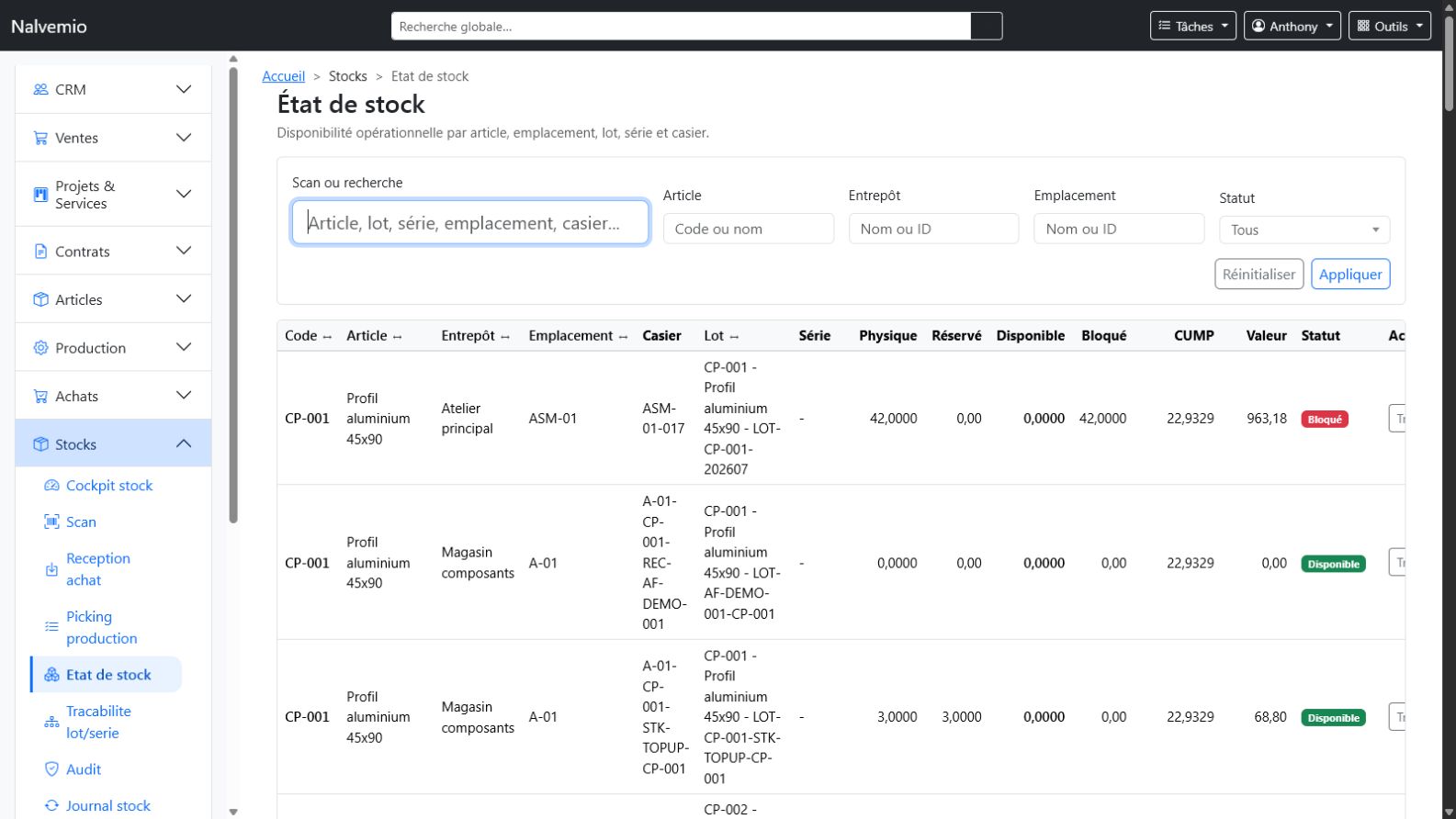1456x819 pixels.
Task: Click the Picking production list icon
Action: coord(51,627)
